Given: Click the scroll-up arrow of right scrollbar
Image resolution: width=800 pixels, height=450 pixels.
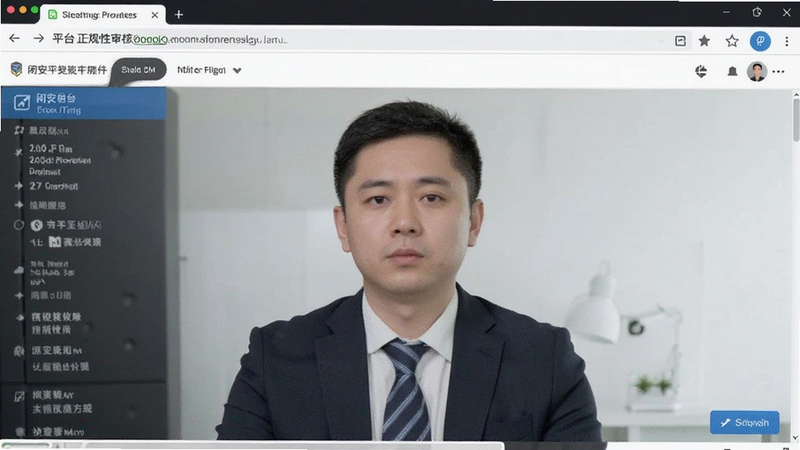Looking at the screenshot, I should coord(796,95).
